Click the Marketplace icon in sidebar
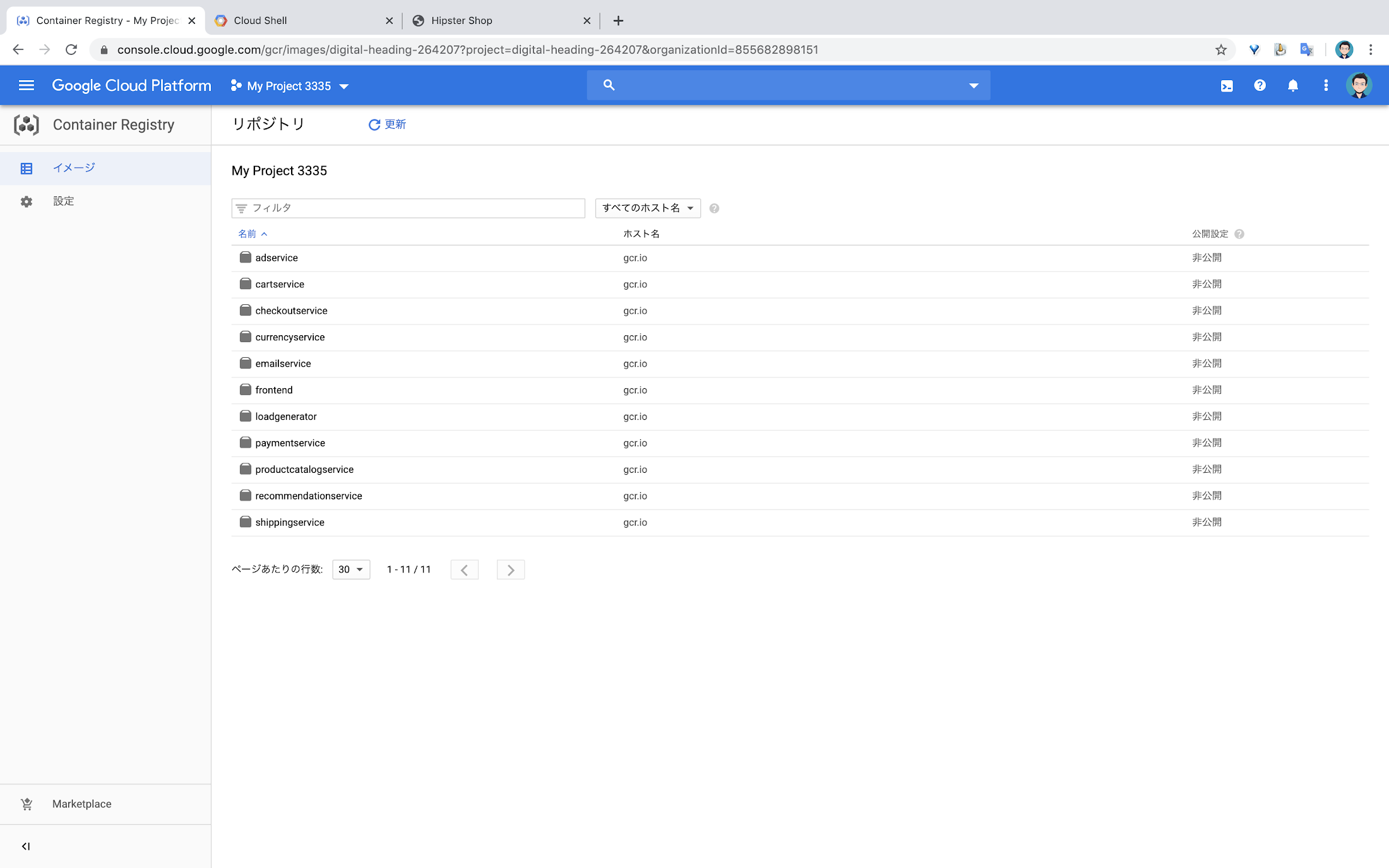This screenshot has width=1389, height=868. pos(26,804)
